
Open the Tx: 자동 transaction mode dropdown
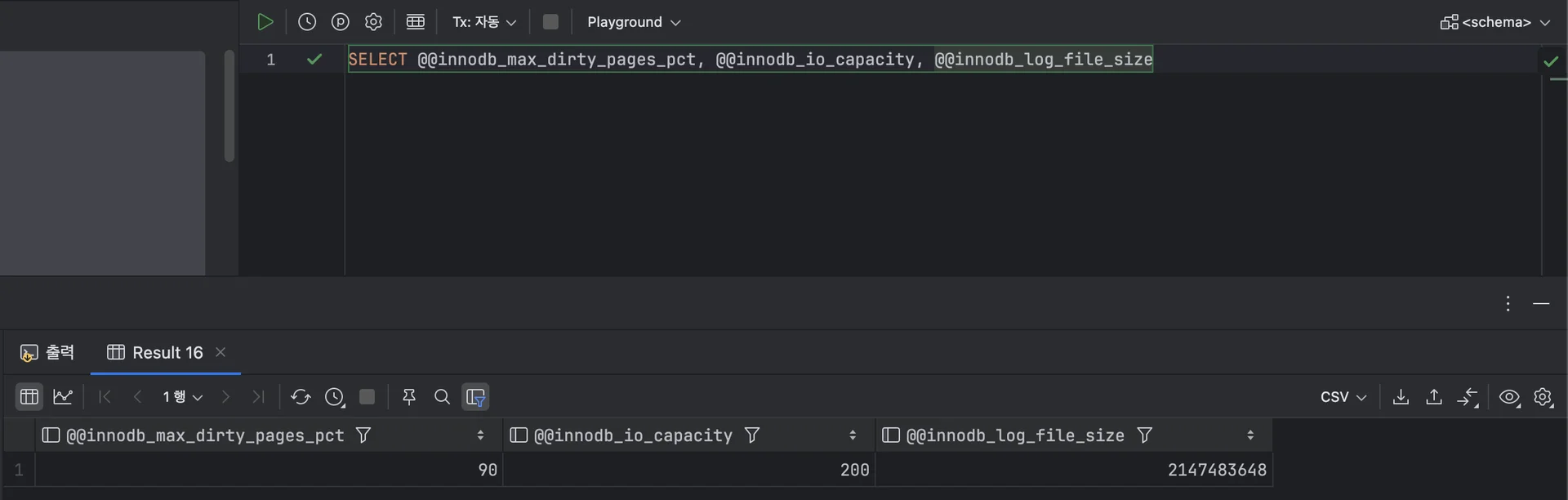point(484,22)
